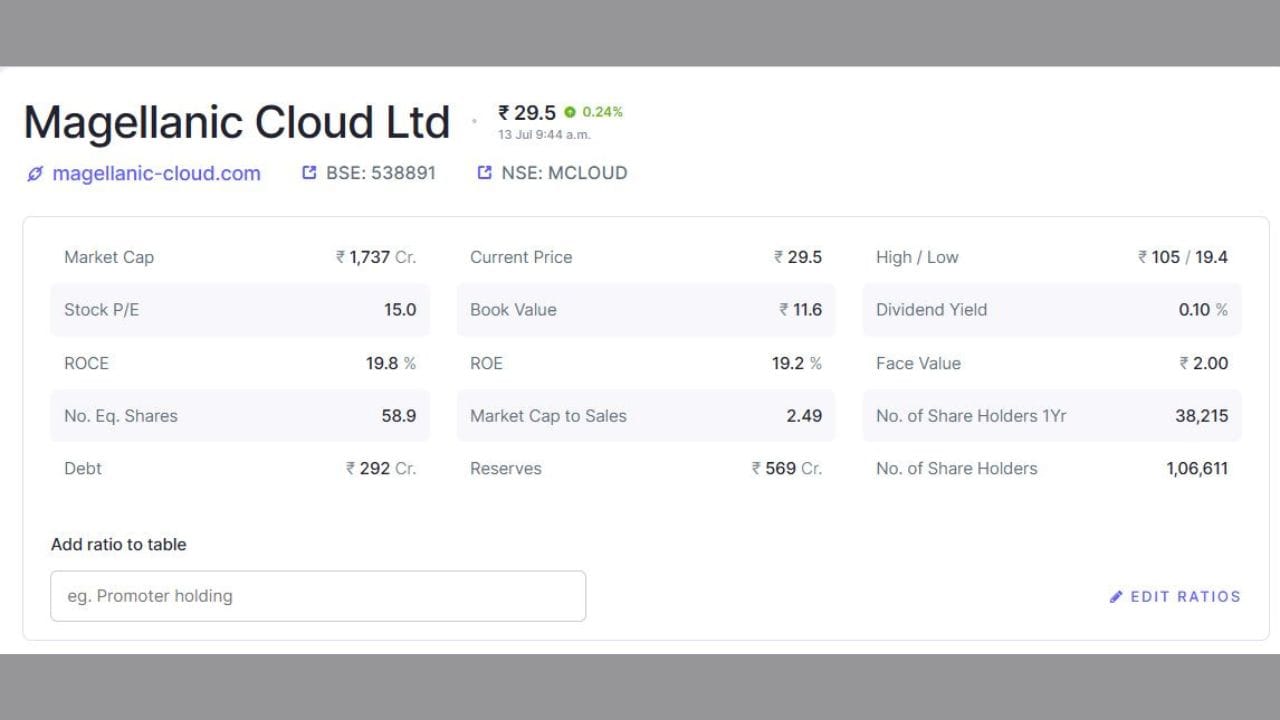Open the NSE: MCLOUD link
This screenshot has height=720, width=1280.
pyautogui.click(x=564, y=173)
